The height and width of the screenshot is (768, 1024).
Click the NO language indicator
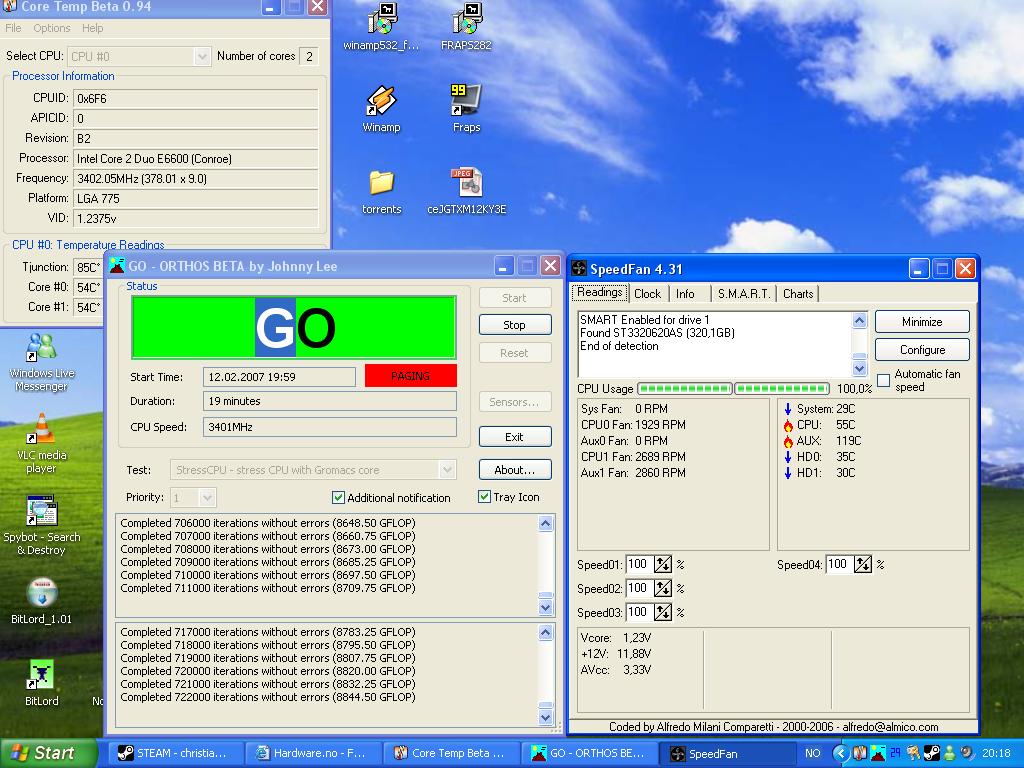812,753
